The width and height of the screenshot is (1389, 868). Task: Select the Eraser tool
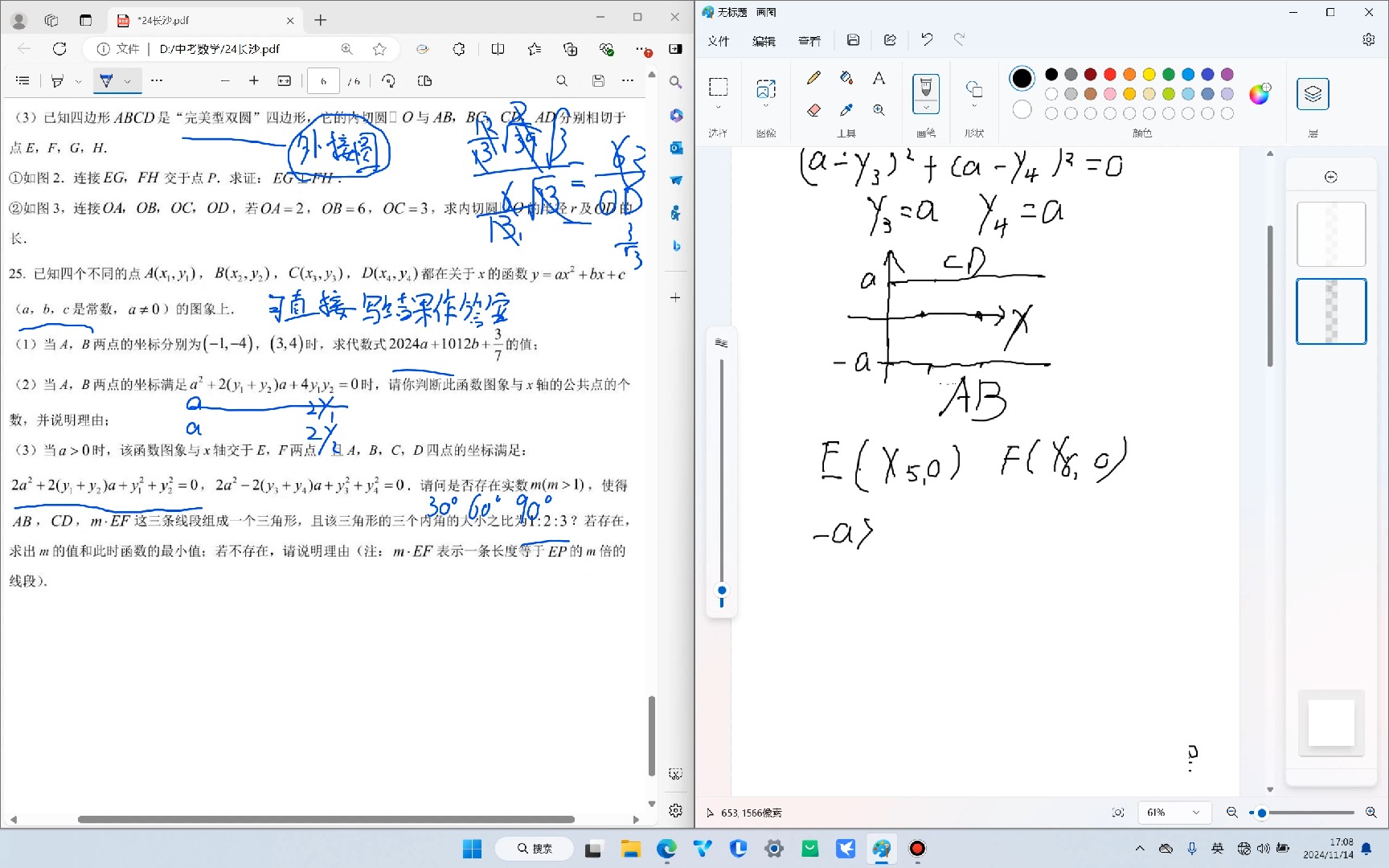pos(814,110)
